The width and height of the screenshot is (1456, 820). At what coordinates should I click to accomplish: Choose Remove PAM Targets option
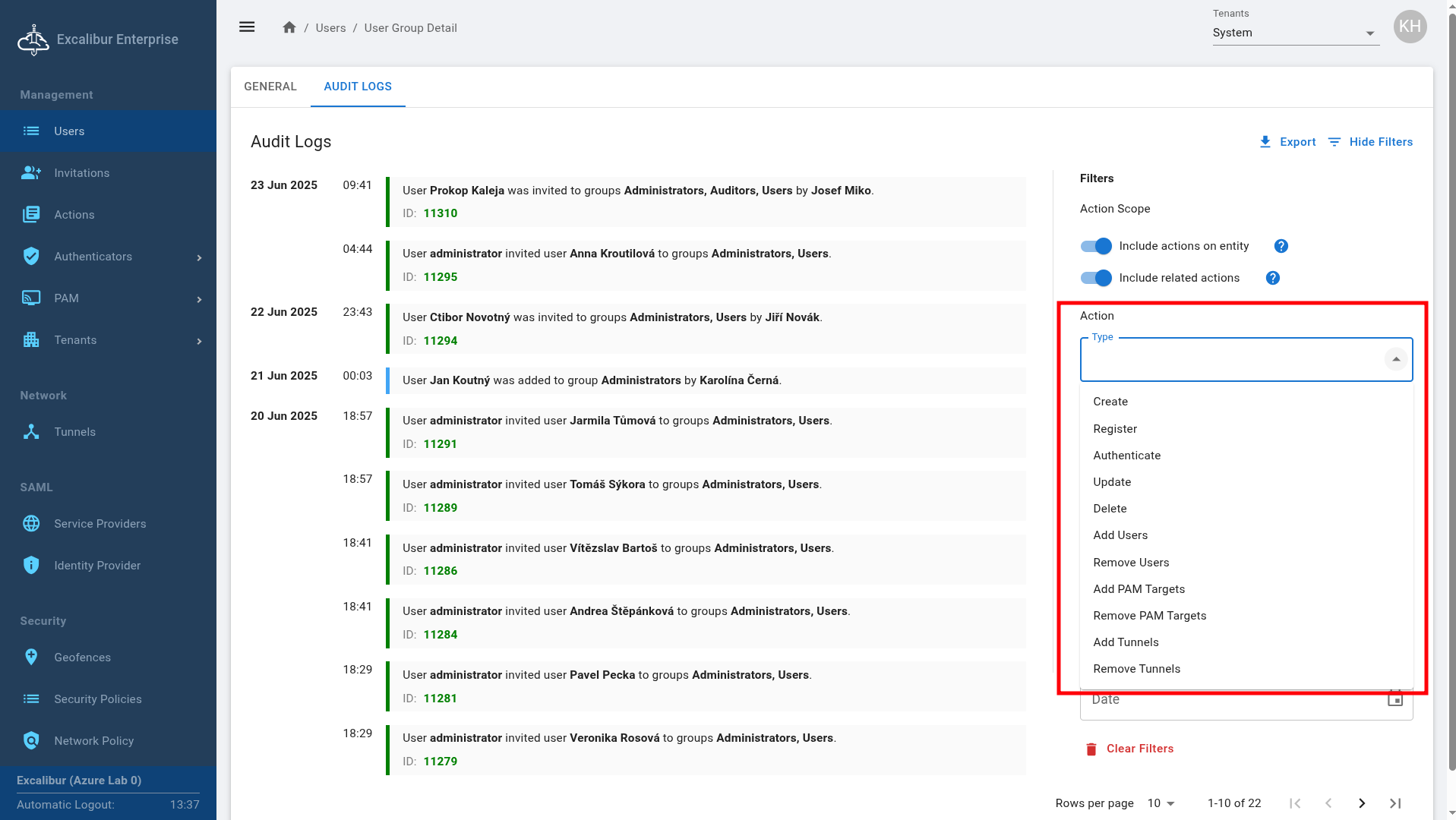point(1149,616)
